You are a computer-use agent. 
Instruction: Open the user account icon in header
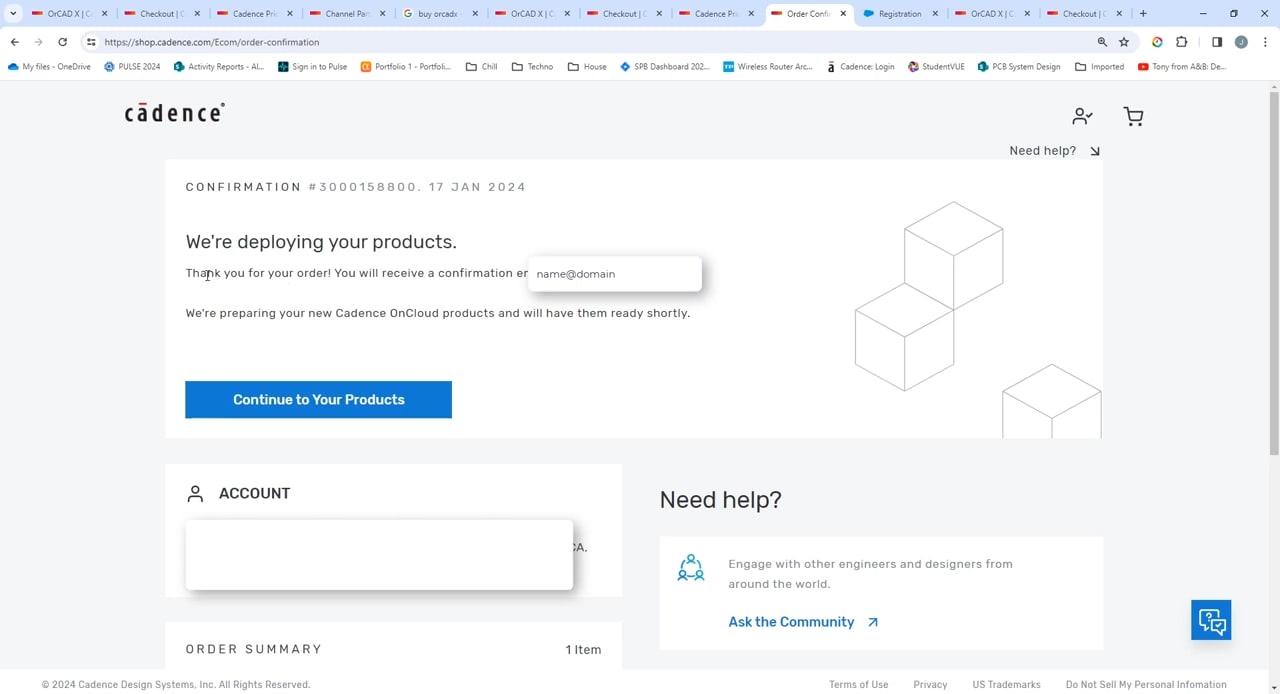coord(1082,116)
